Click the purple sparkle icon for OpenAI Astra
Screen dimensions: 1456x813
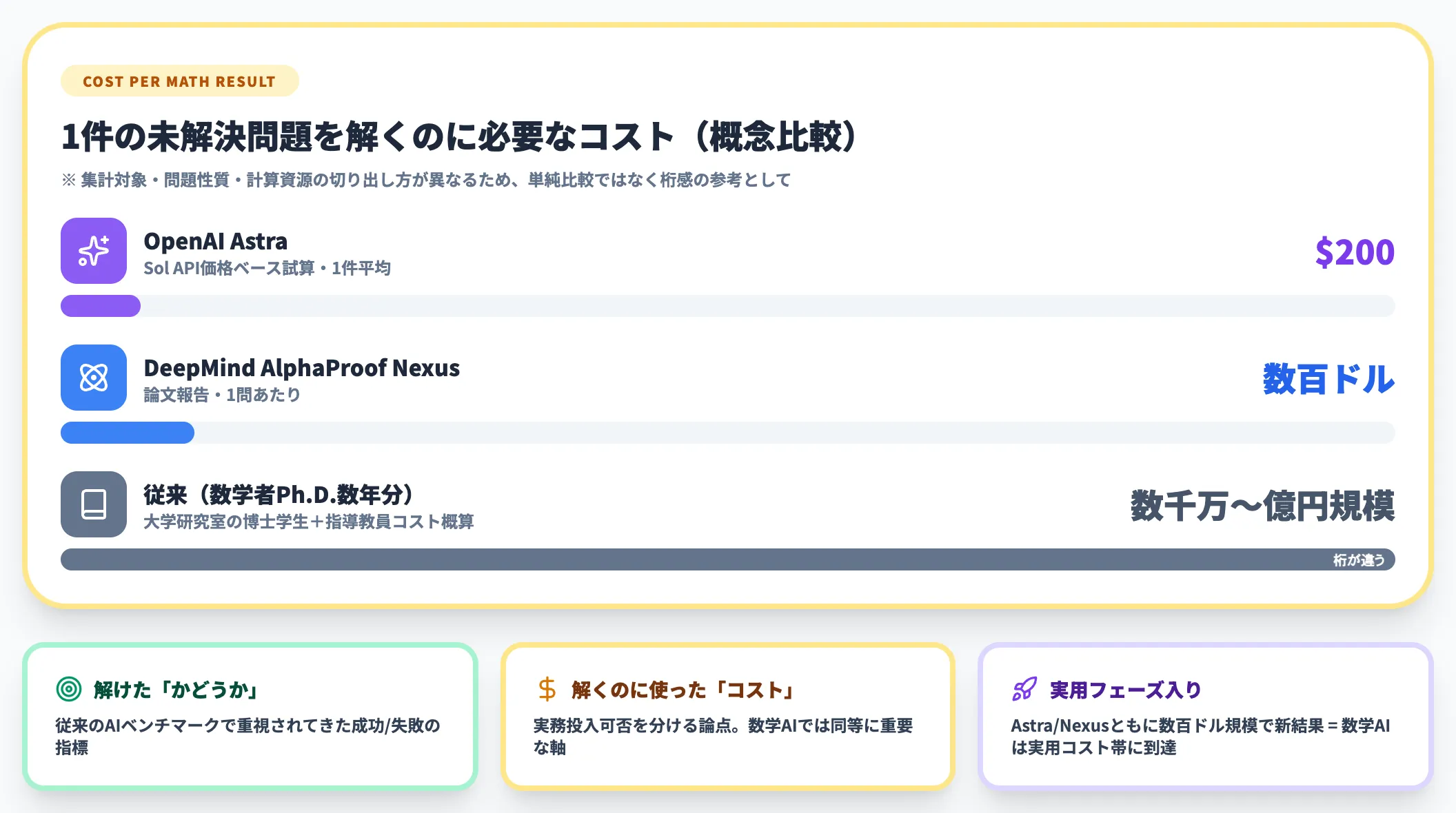94,251
